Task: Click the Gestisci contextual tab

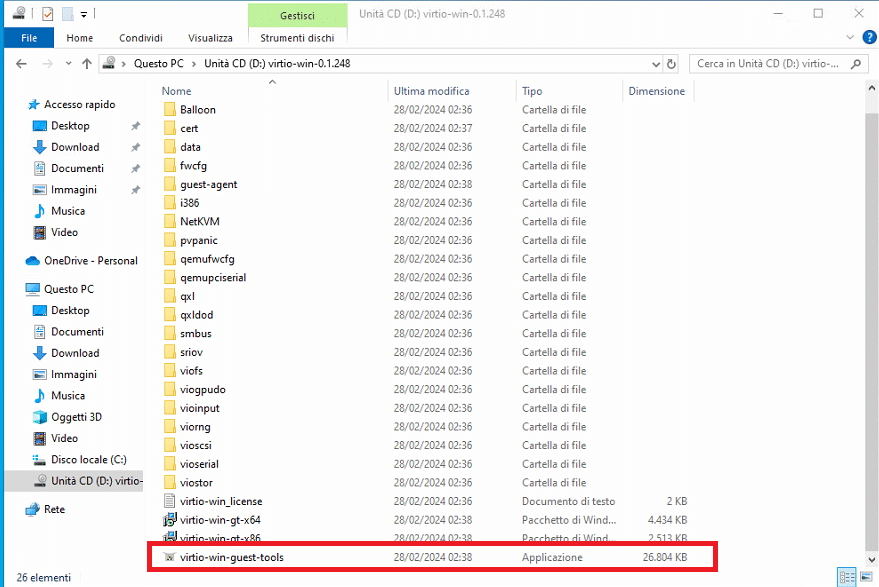Action: (297, 16)
